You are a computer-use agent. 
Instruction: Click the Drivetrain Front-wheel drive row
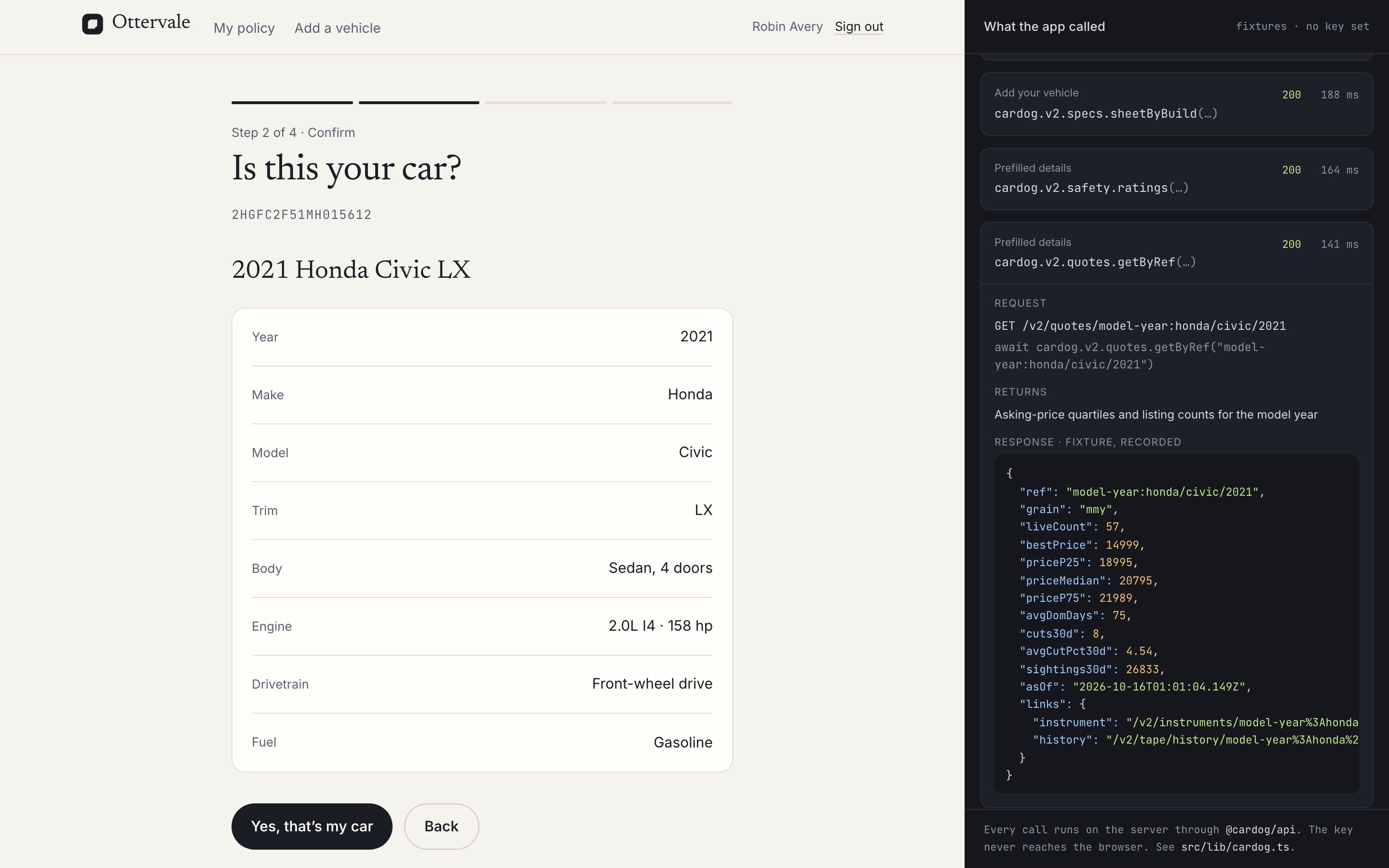(482, 684)
